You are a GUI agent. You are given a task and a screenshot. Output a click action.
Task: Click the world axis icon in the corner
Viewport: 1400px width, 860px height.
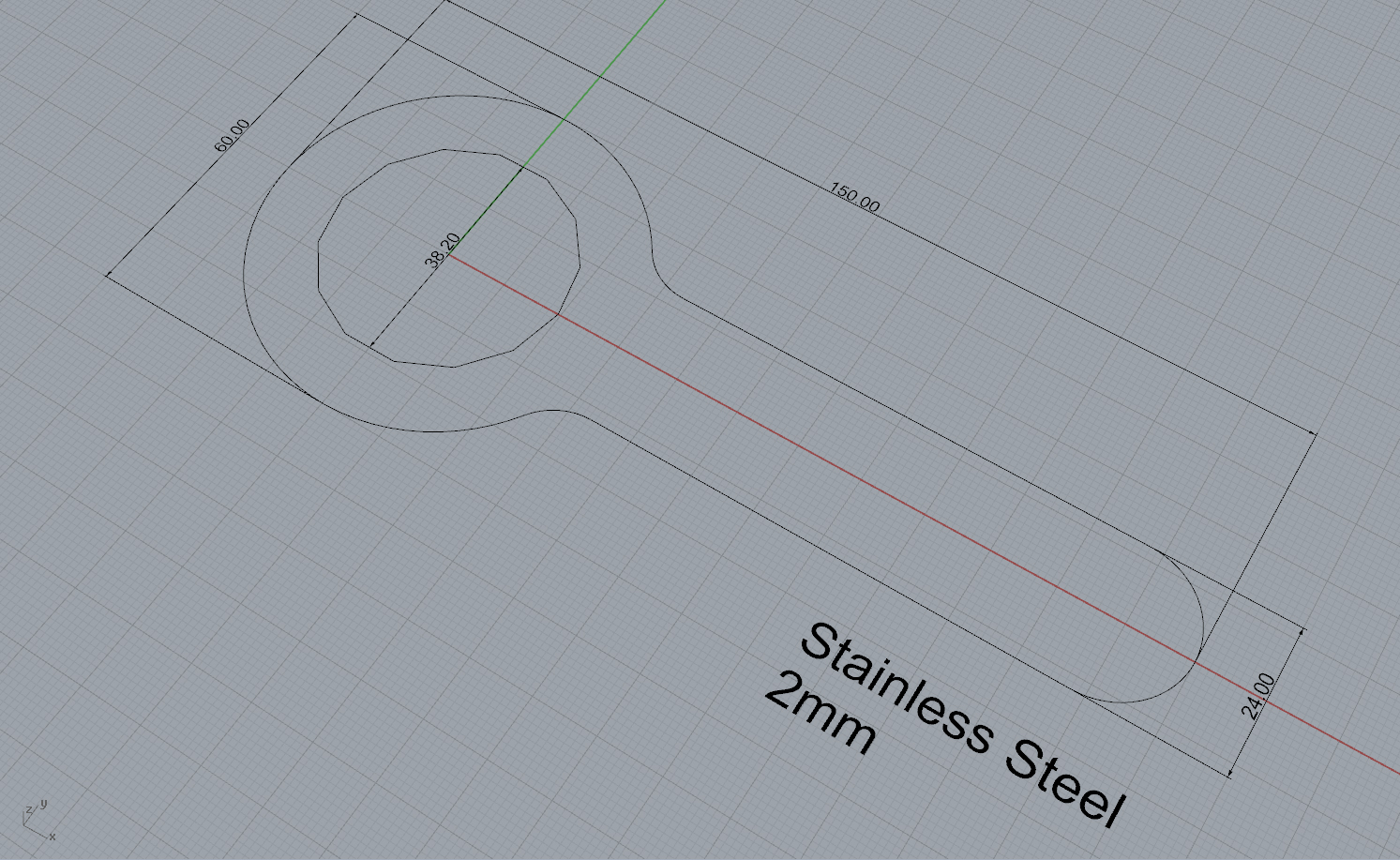(x=36, y=820)
